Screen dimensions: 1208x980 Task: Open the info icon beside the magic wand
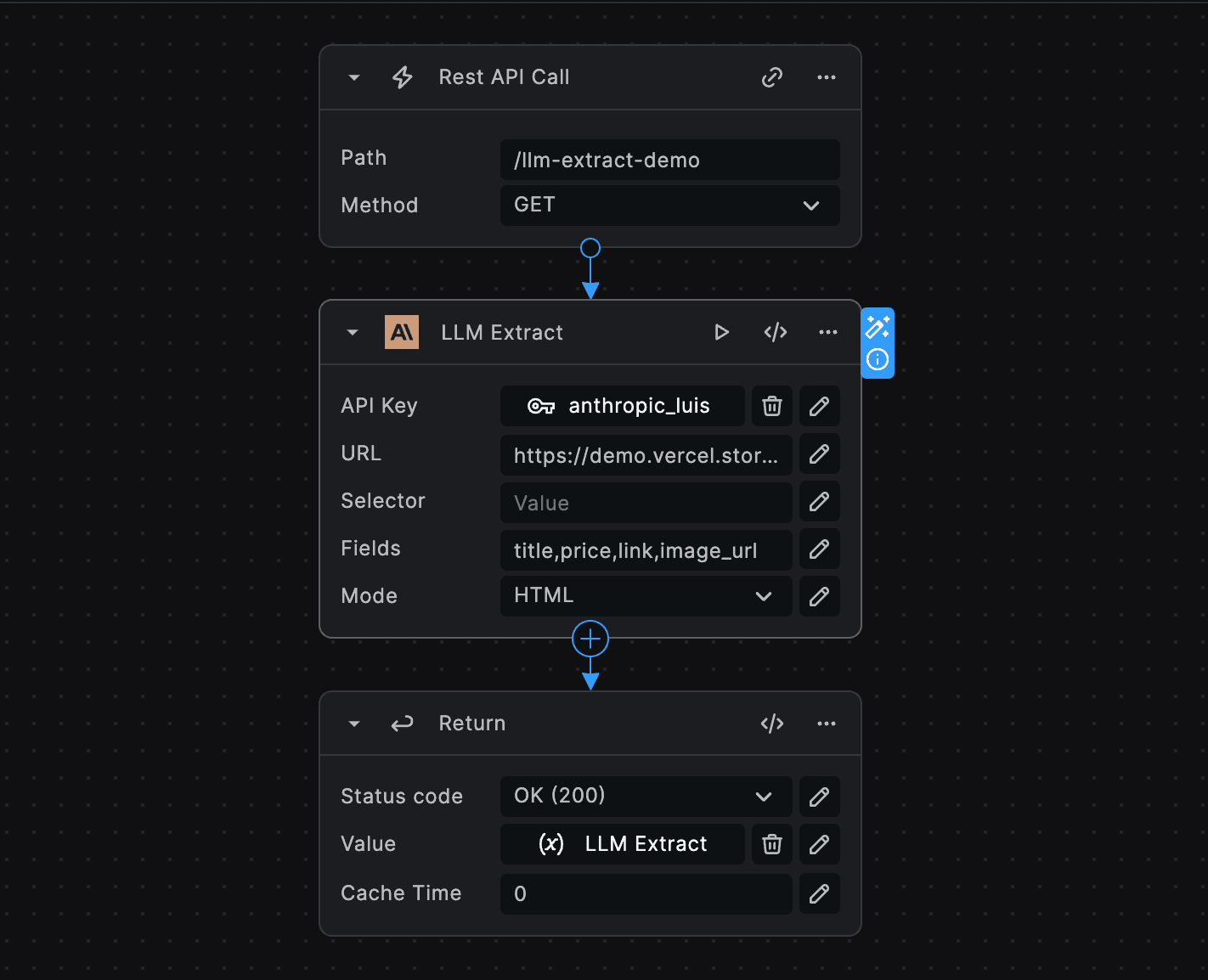[x=878, y=360]
